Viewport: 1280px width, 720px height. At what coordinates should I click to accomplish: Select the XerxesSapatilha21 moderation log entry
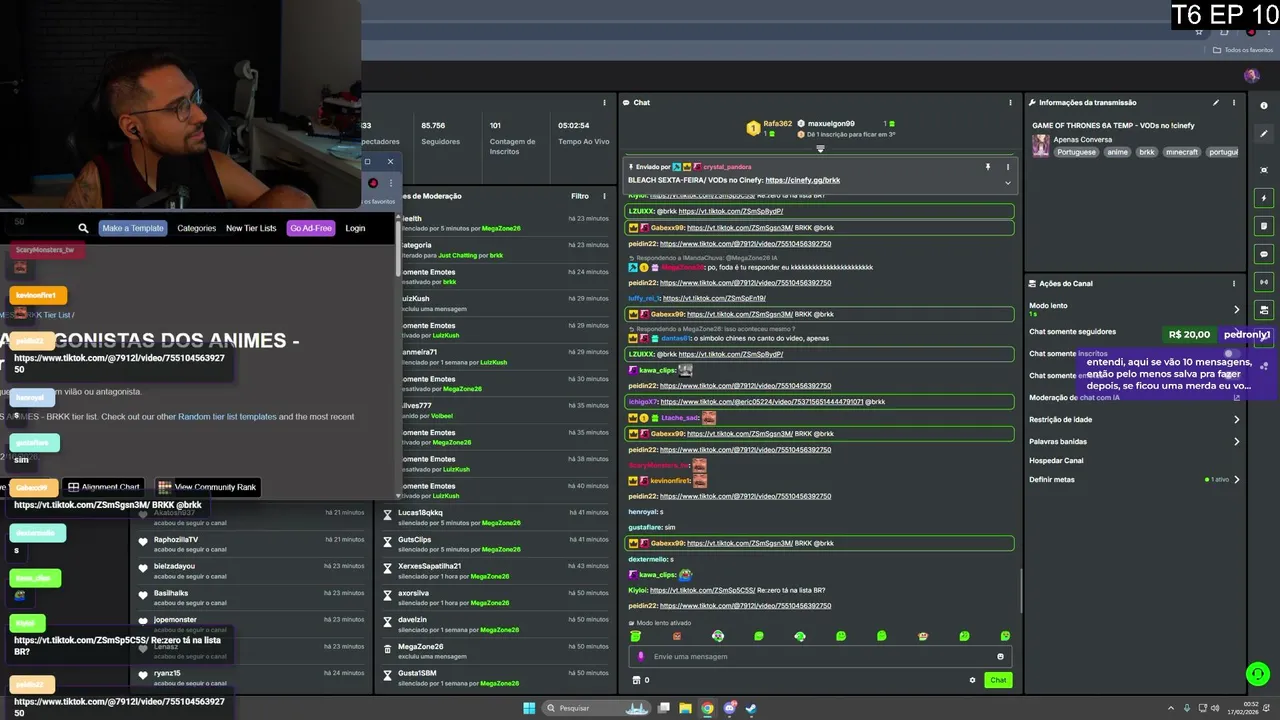pyautogui.click(x=496, y=571)
